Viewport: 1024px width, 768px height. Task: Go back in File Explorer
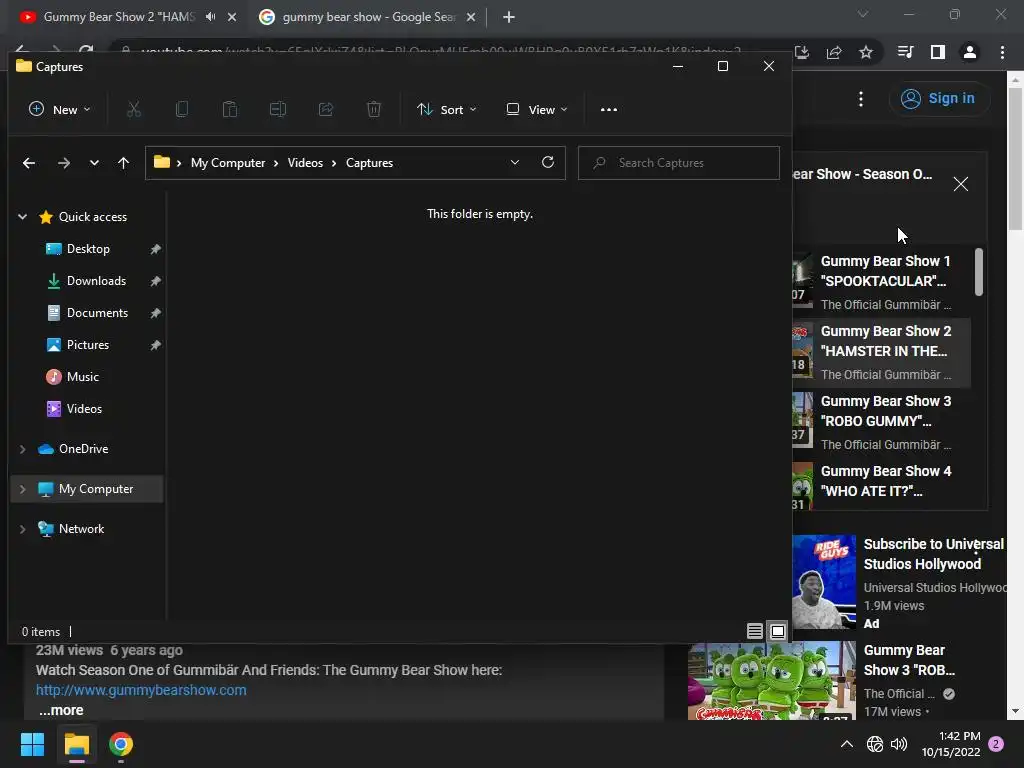coord(29,163)
